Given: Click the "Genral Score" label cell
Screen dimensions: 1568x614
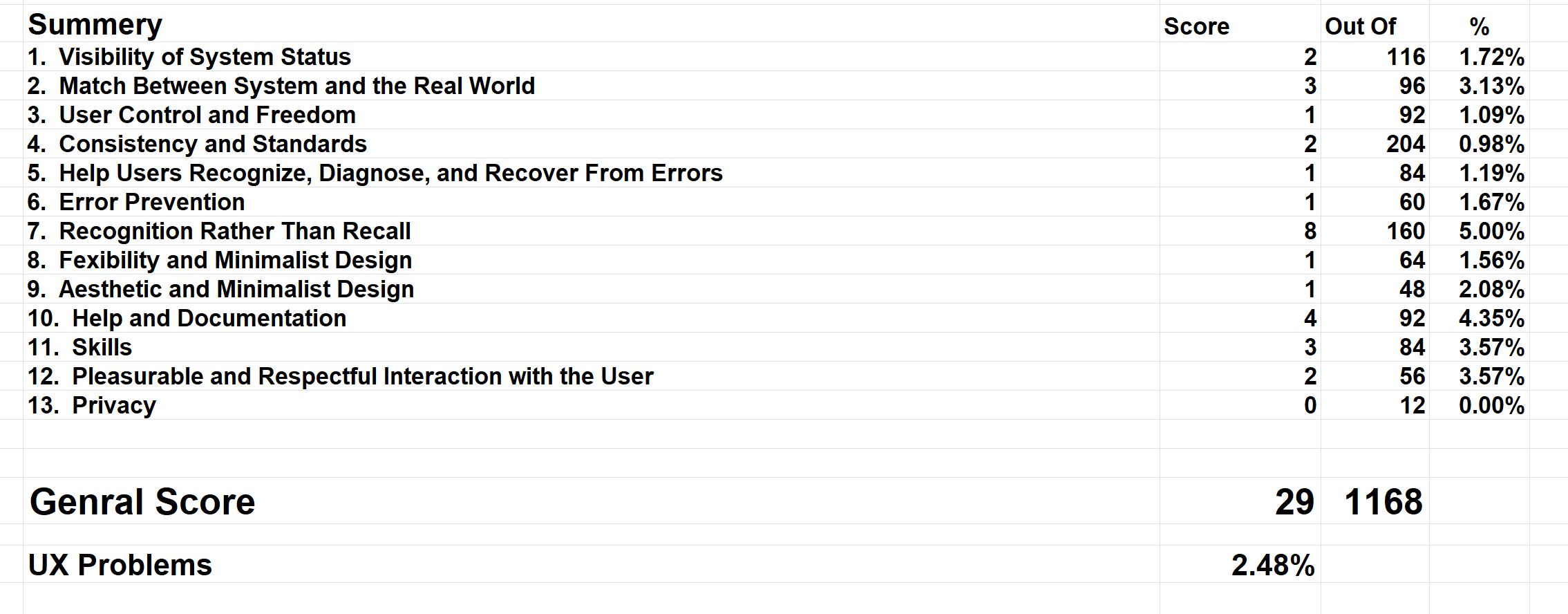Looking at the screenshot, I should (142, 502).
